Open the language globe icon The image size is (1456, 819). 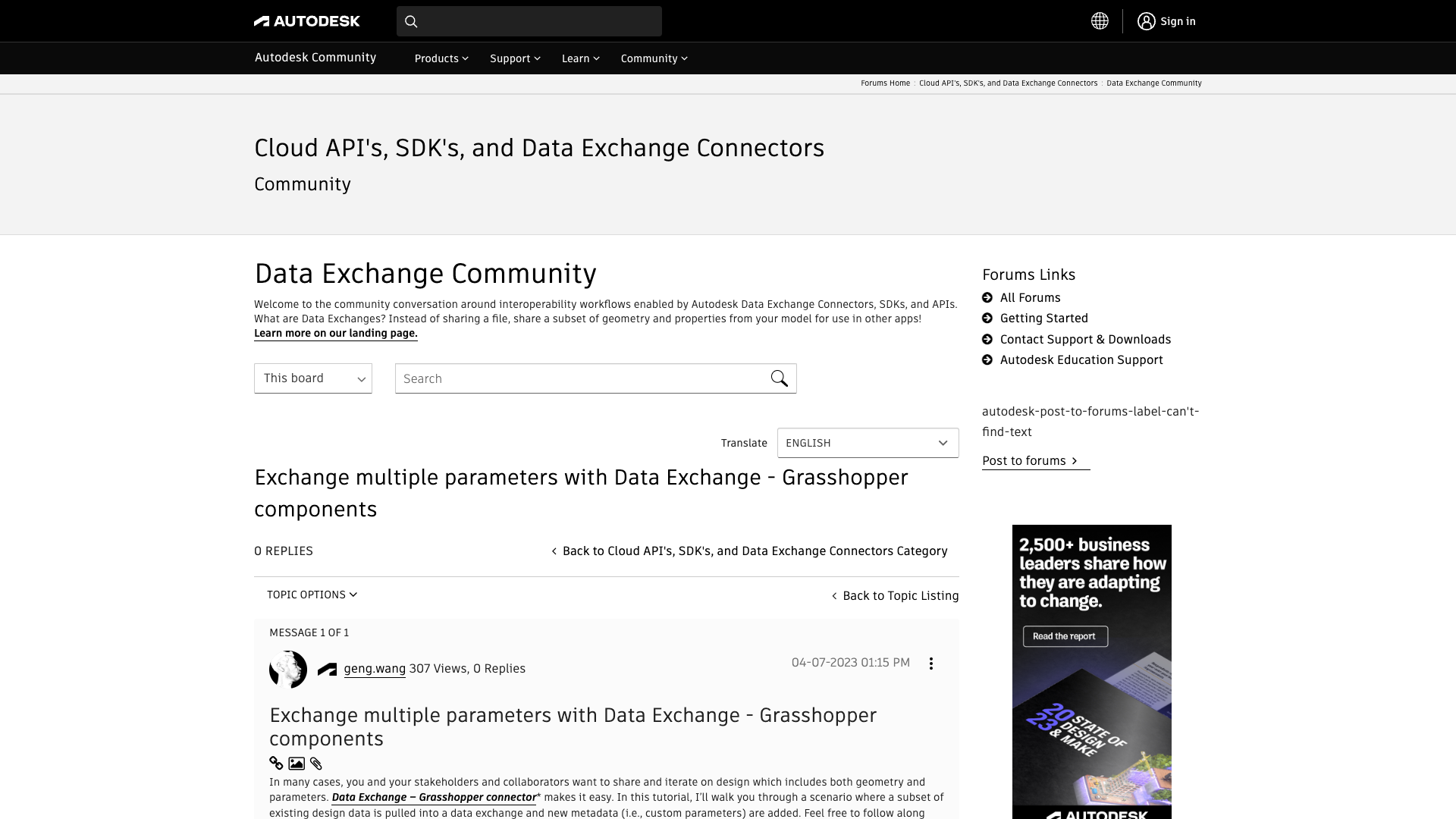(1100, 21)
